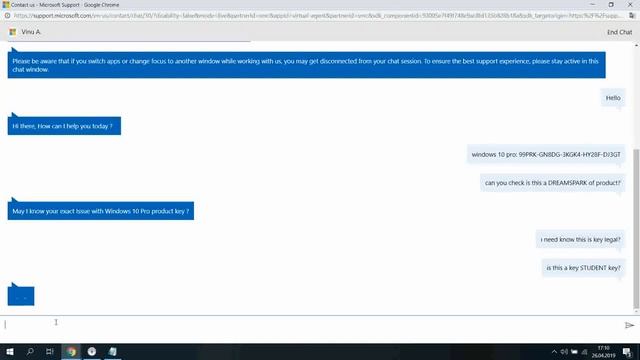Open Windows taskbar search
This screenshot has height=360, width=640.
[30, 351]
